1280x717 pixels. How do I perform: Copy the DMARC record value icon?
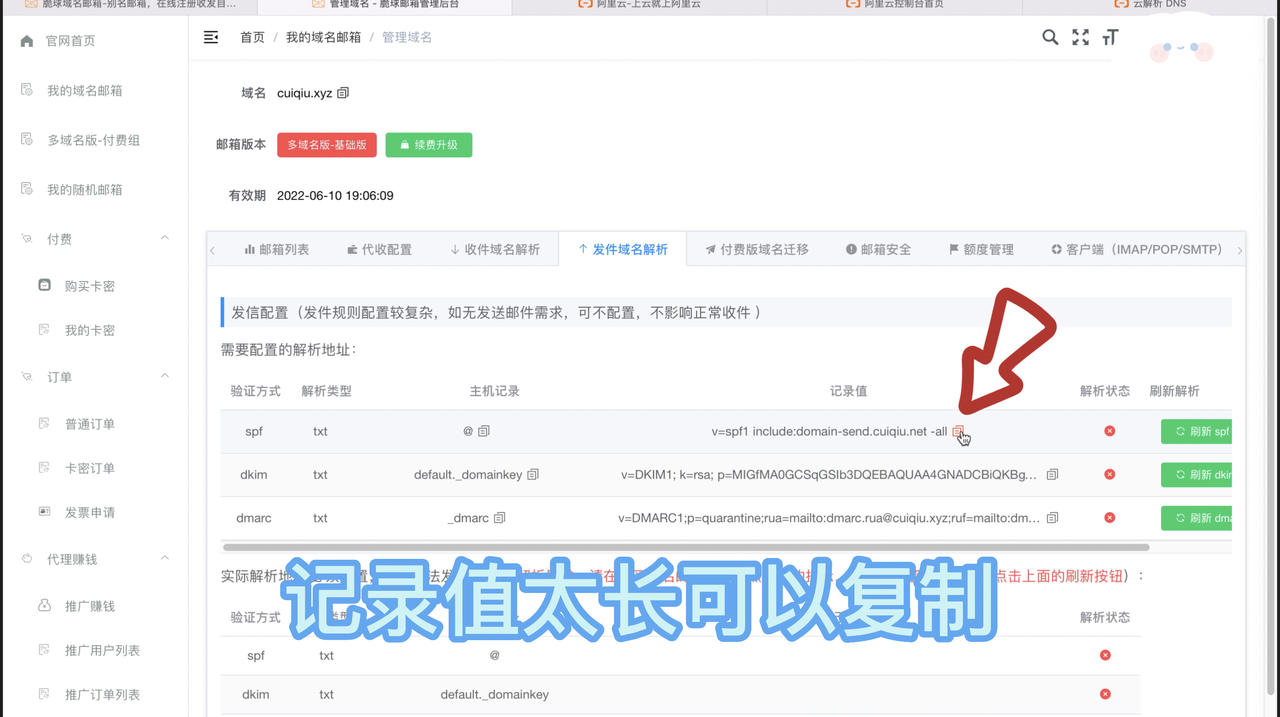[1052, 518]
